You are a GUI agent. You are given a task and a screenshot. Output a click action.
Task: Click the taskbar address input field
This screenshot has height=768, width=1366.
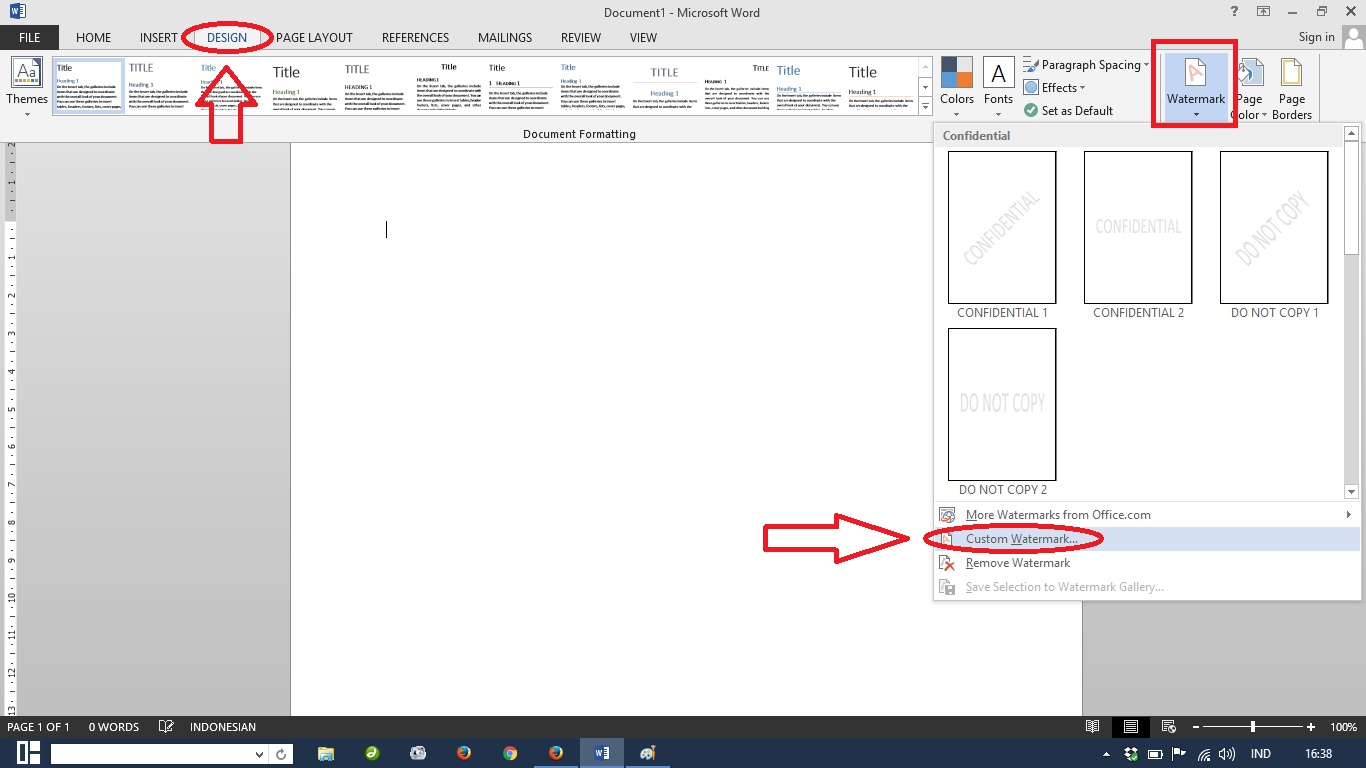[x=150, y=754]
